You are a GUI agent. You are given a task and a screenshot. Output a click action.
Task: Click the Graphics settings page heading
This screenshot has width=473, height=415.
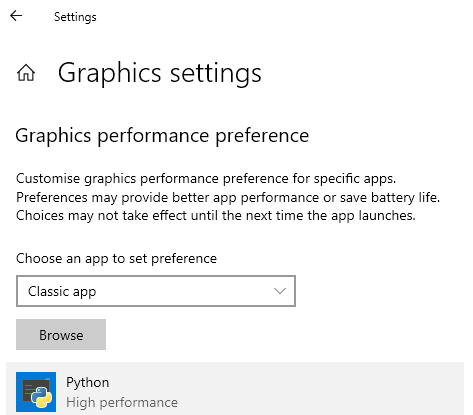(x=160, y=73)
